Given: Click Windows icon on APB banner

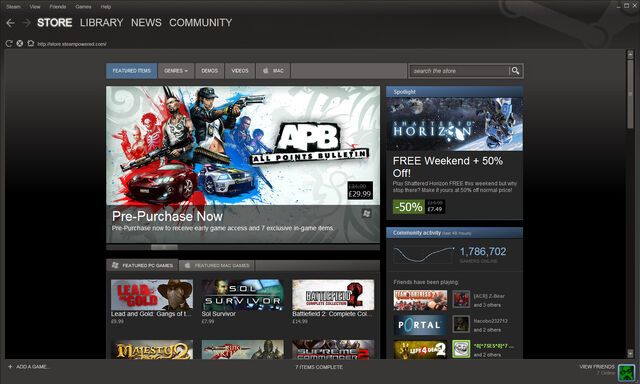Looking at the screenshot, I should pyautogui.click(x=367, y=213).
